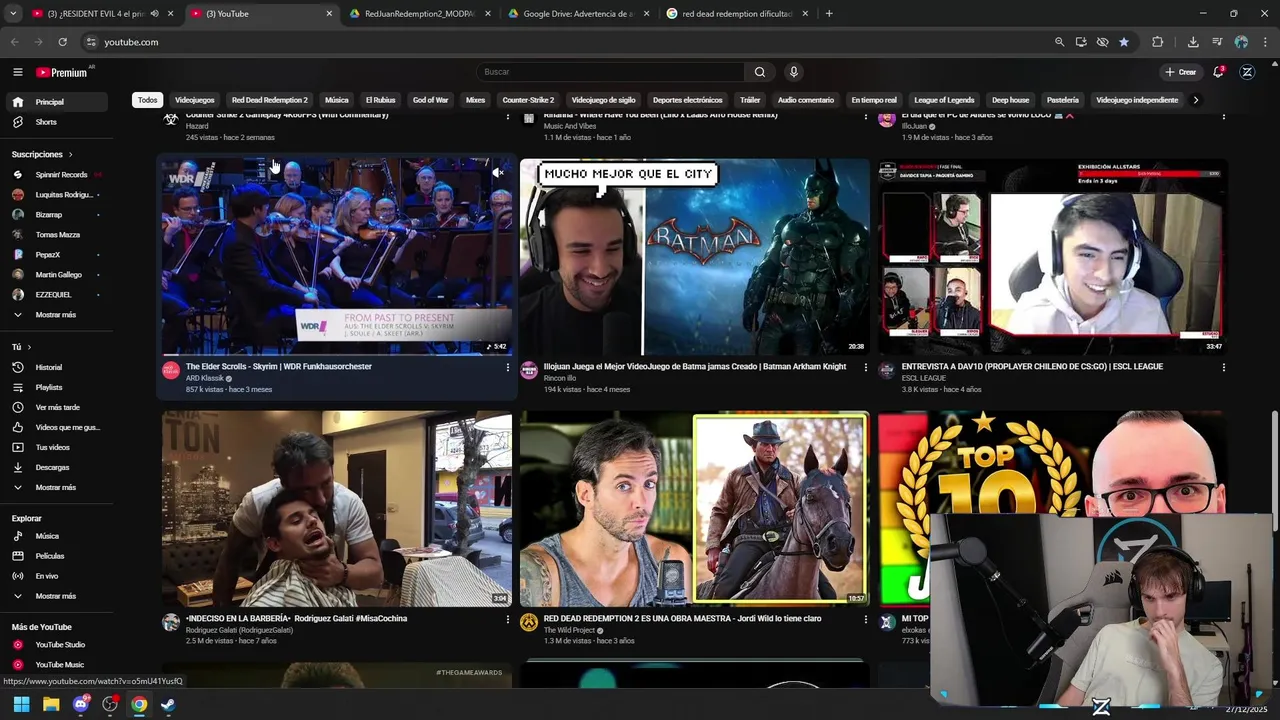Reload the page in Chrome

tap(62, 42)
